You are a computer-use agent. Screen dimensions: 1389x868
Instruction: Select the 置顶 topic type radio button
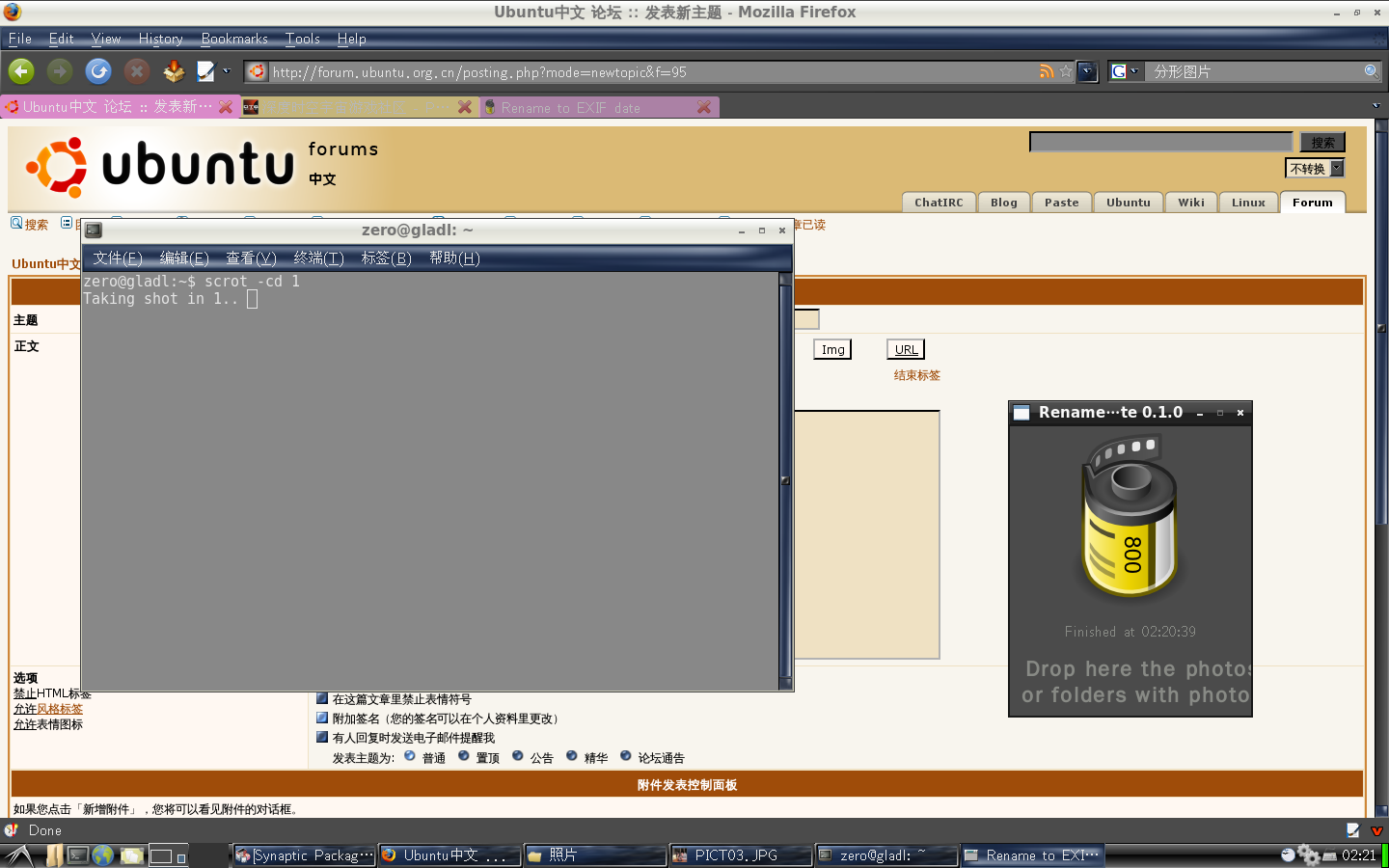[x=464, y=756]
